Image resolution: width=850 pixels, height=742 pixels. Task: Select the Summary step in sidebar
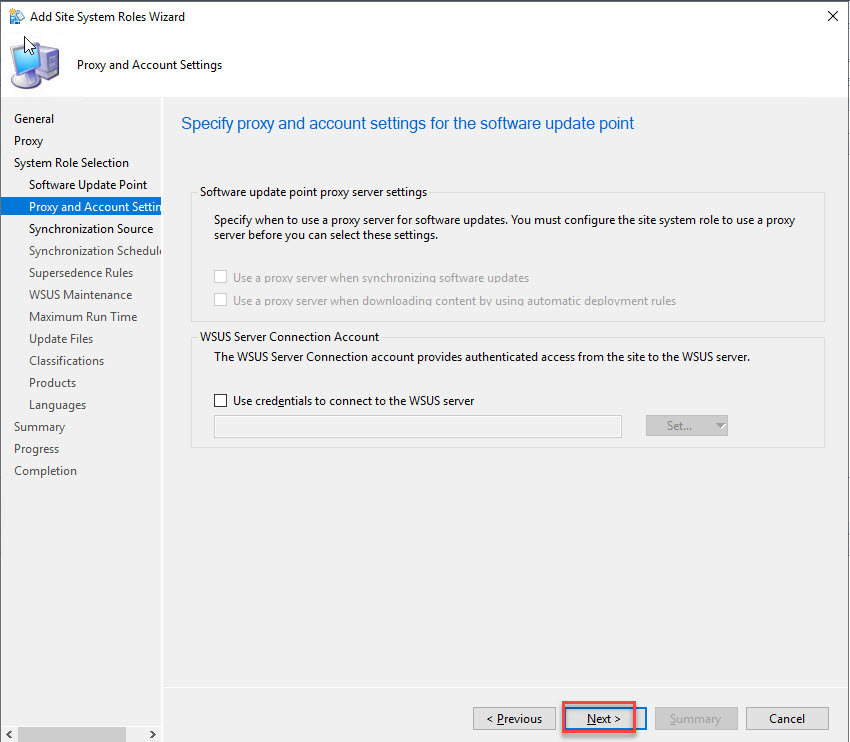39,427
